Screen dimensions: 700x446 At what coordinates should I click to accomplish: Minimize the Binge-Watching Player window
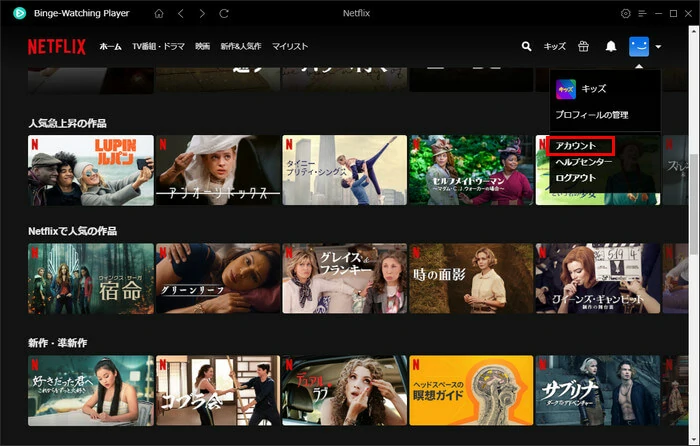[x=658, y=13]
